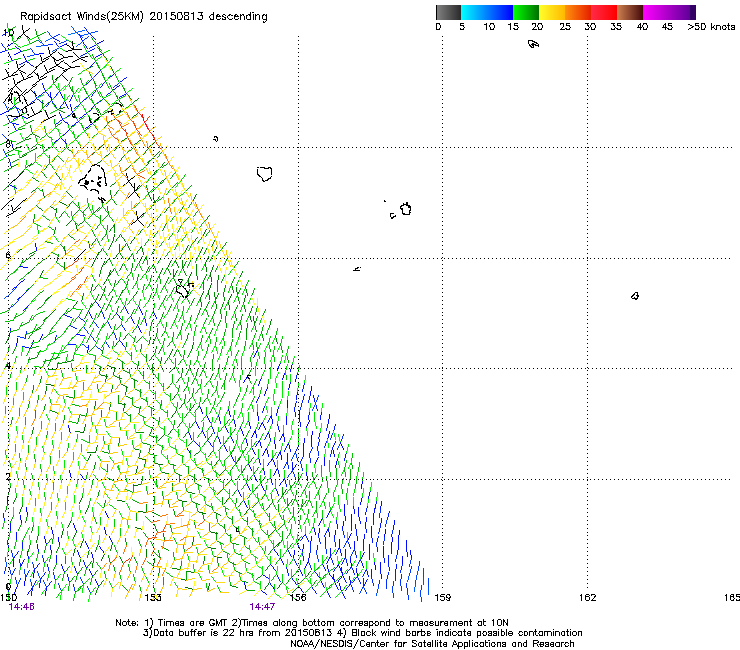Click the green 15-20 knots legend segment

[526, 12]
